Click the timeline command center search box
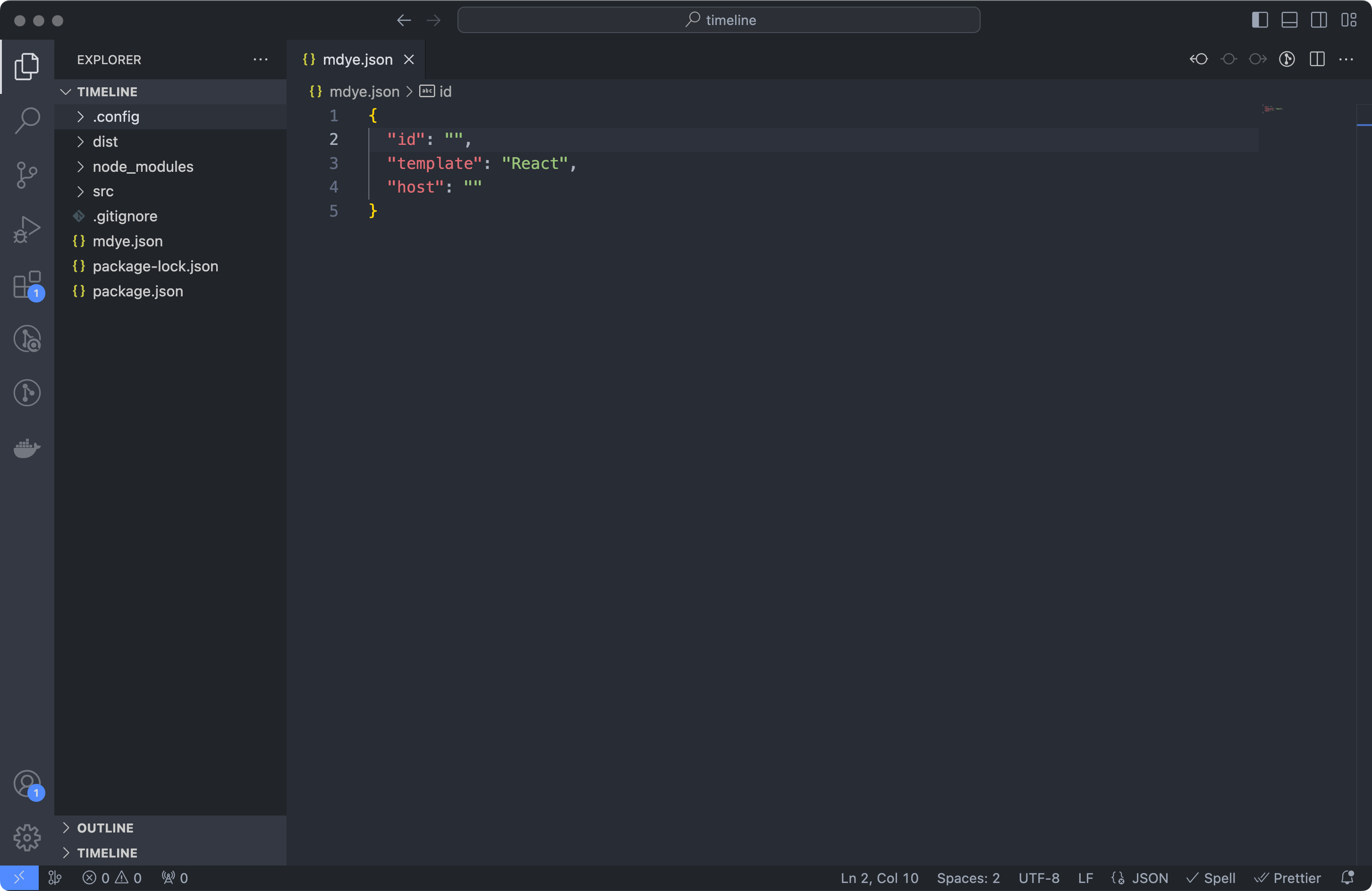Screen dimensions: 1372x891 pyautogui.click(x=718, y=20)
